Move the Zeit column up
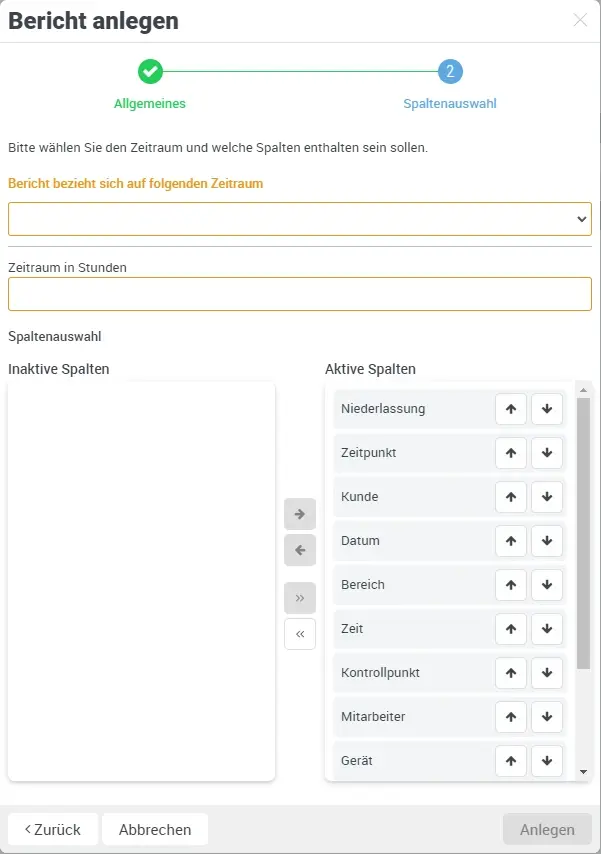This screenshot has height=854, width=601. 511,628
